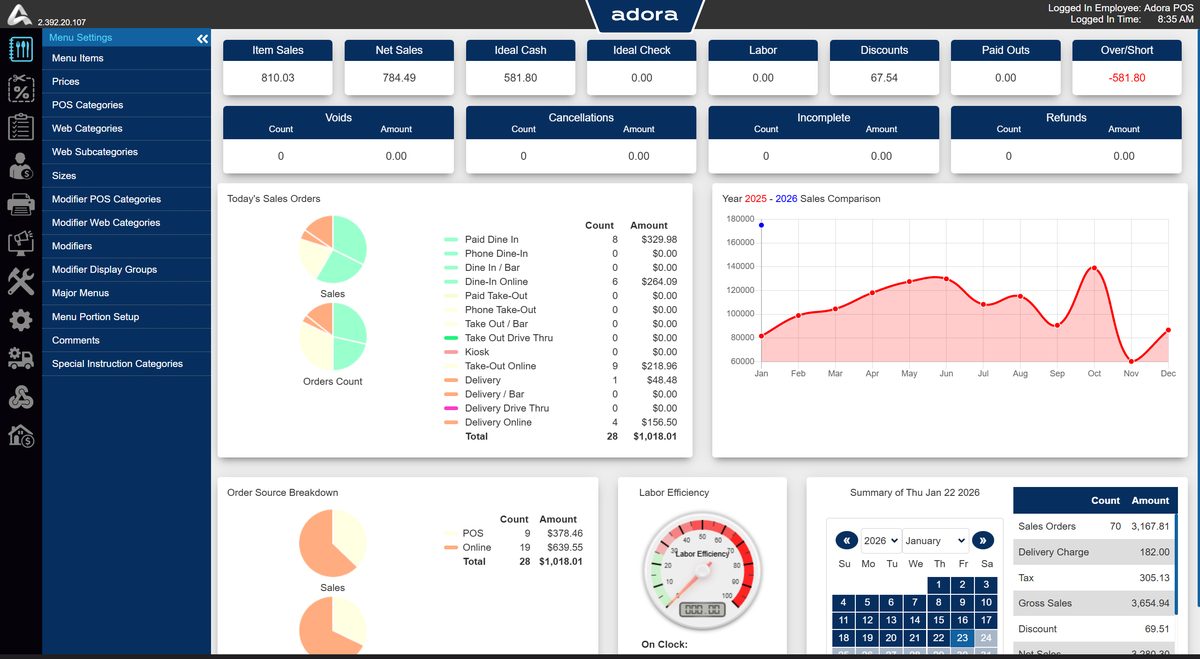Screen dimensions: 1200x659
Task: Open the employee with dollar coin icon
Action: (21, 166)
